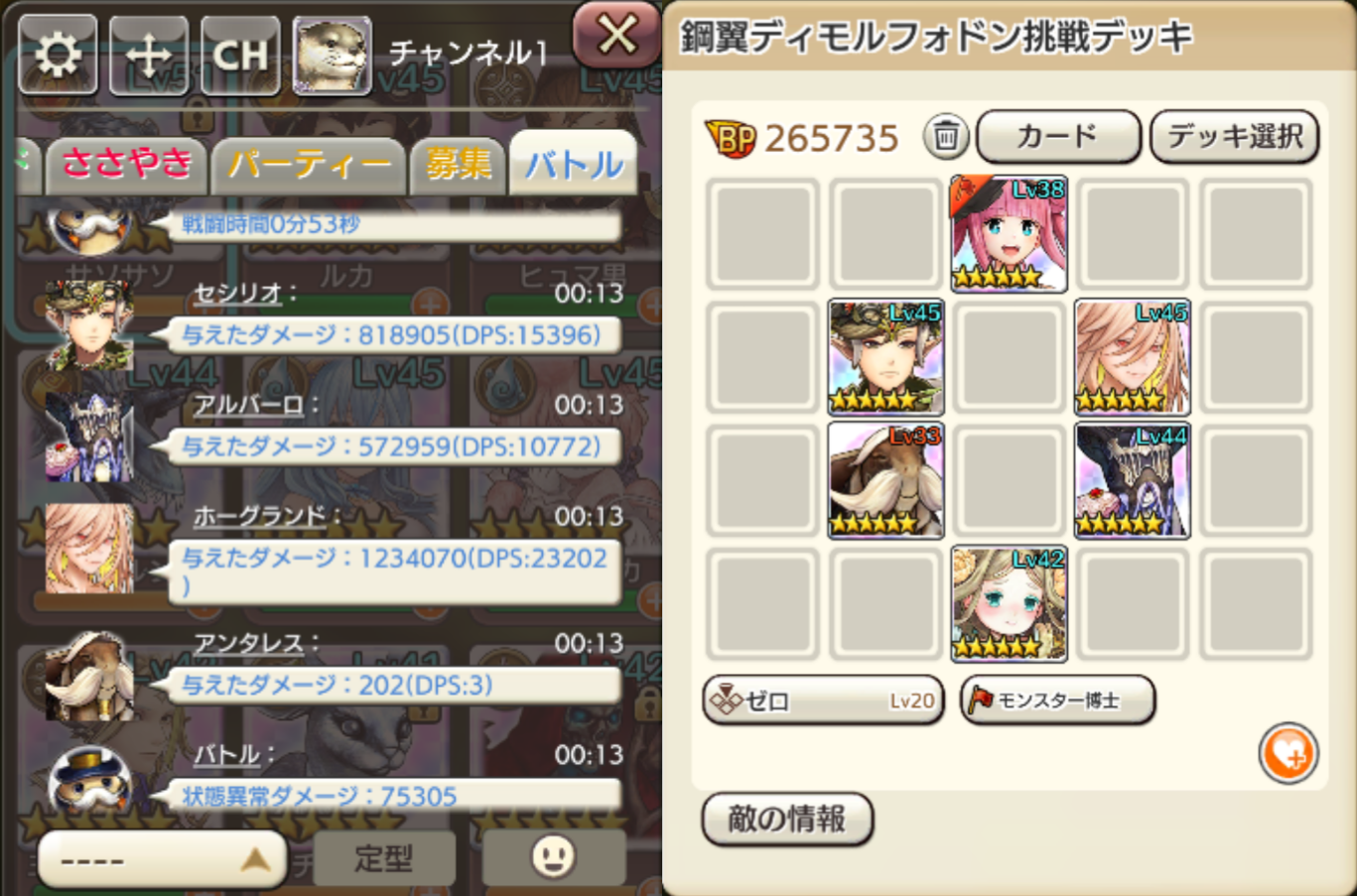This screenshot has width=1357, height=896.
Task: Open 敵の情報 enemy info
Action: [787, 819]
